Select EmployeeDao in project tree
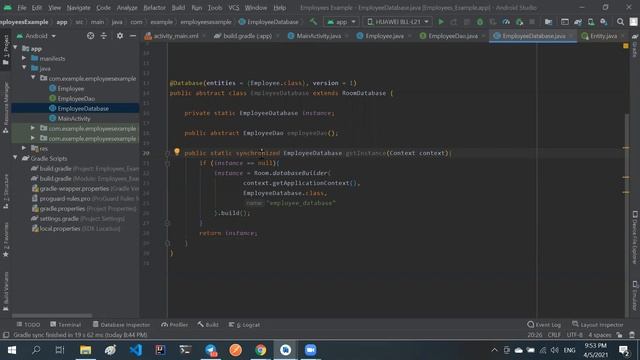The image size is (640, 360). coord(76,98)
